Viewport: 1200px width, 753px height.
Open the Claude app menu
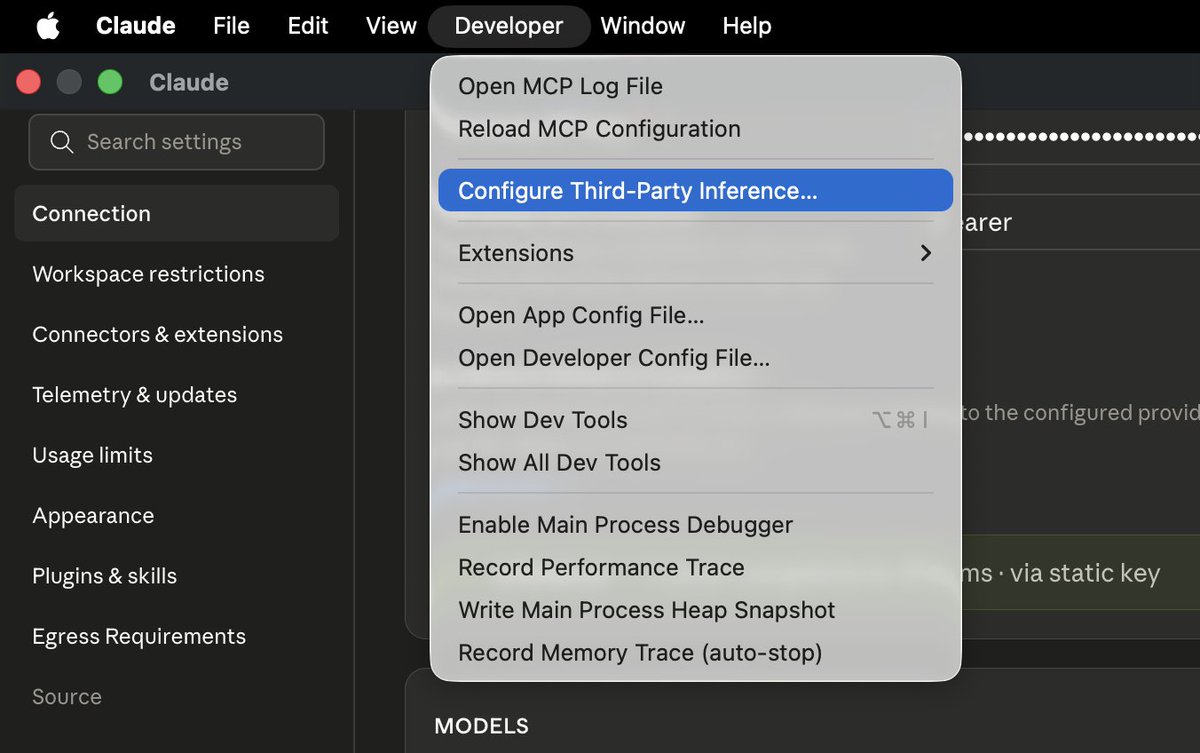pyautogui.click(x=136, y=26)
